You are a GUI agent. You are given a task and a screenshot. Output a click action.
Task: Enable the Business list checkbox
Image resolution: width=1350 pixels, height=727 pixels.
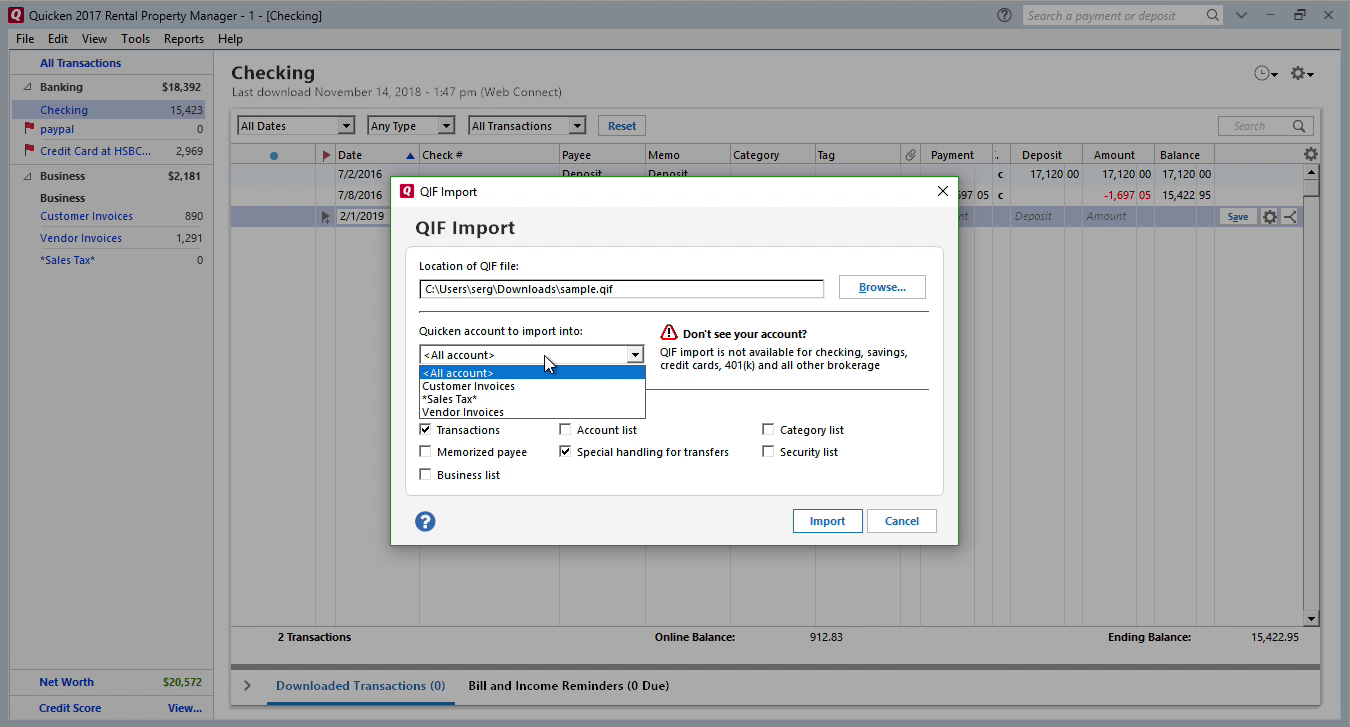click(425, 474)
